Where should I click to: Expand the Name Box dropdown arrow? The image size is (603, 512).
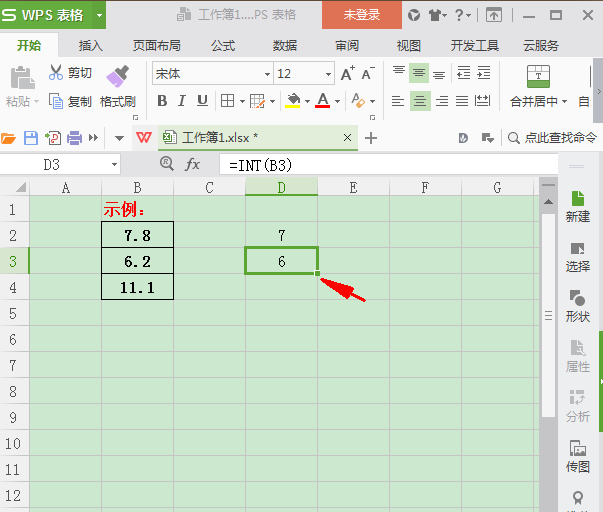click(x=114, y=164)
